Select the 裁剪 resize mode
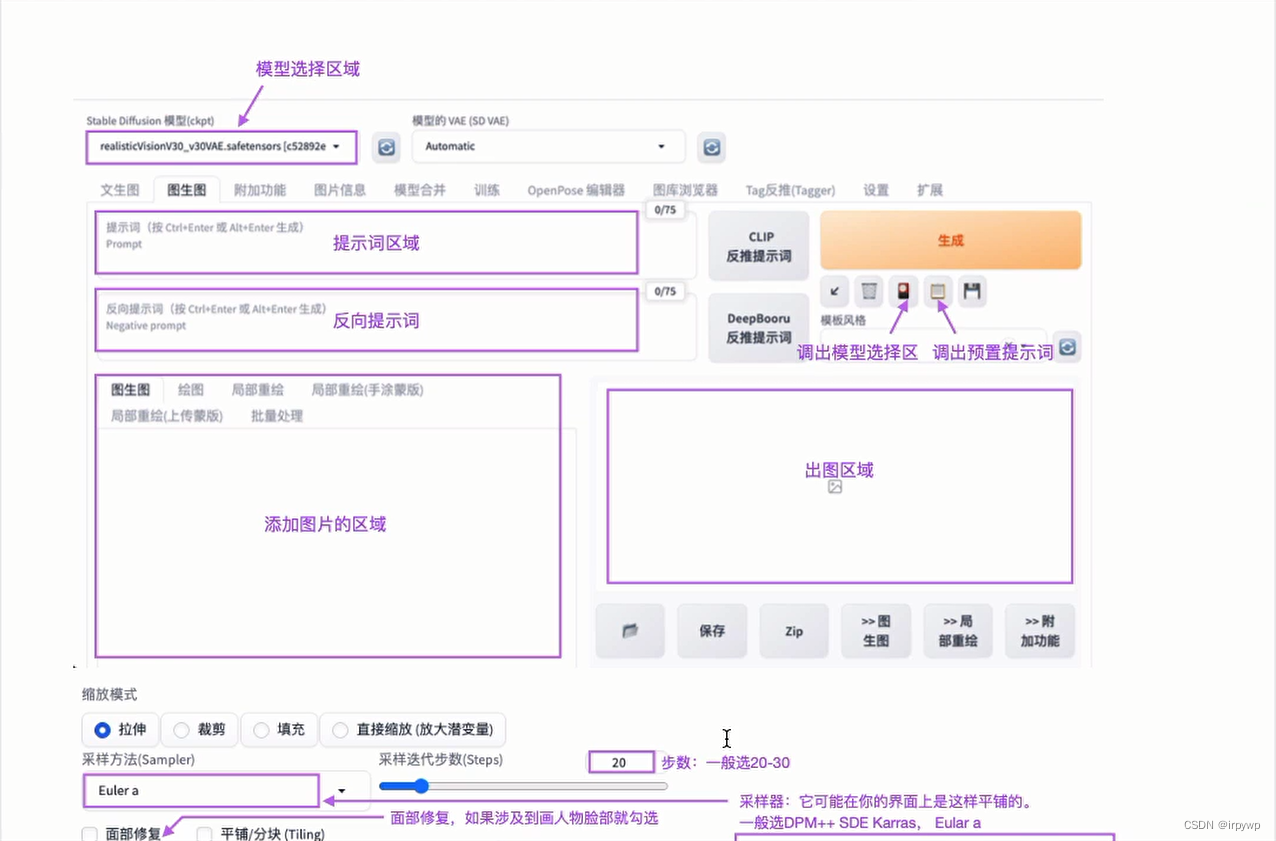Viewport: 1276px width, 841px height. pos(199,730)
